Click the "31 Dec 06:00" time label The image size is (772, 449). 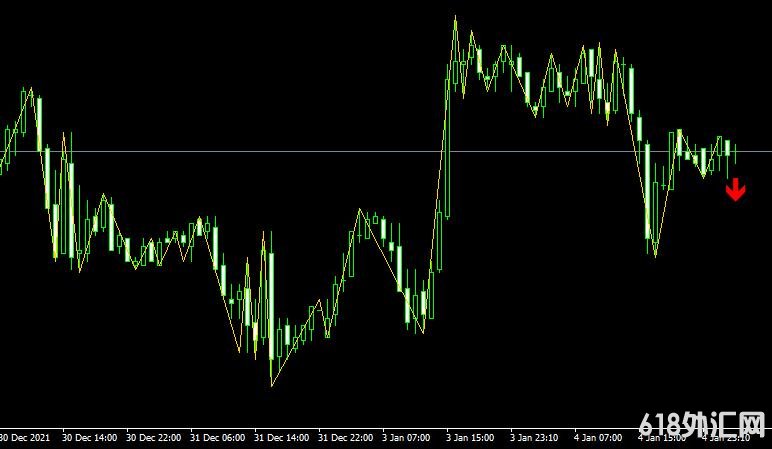coord(218,437)
